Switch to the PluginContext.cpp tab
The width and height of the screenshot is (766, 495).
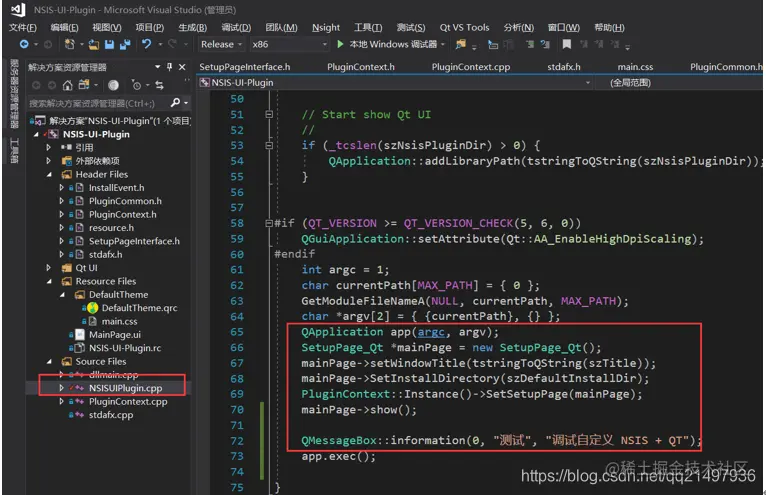click(470, 67)
